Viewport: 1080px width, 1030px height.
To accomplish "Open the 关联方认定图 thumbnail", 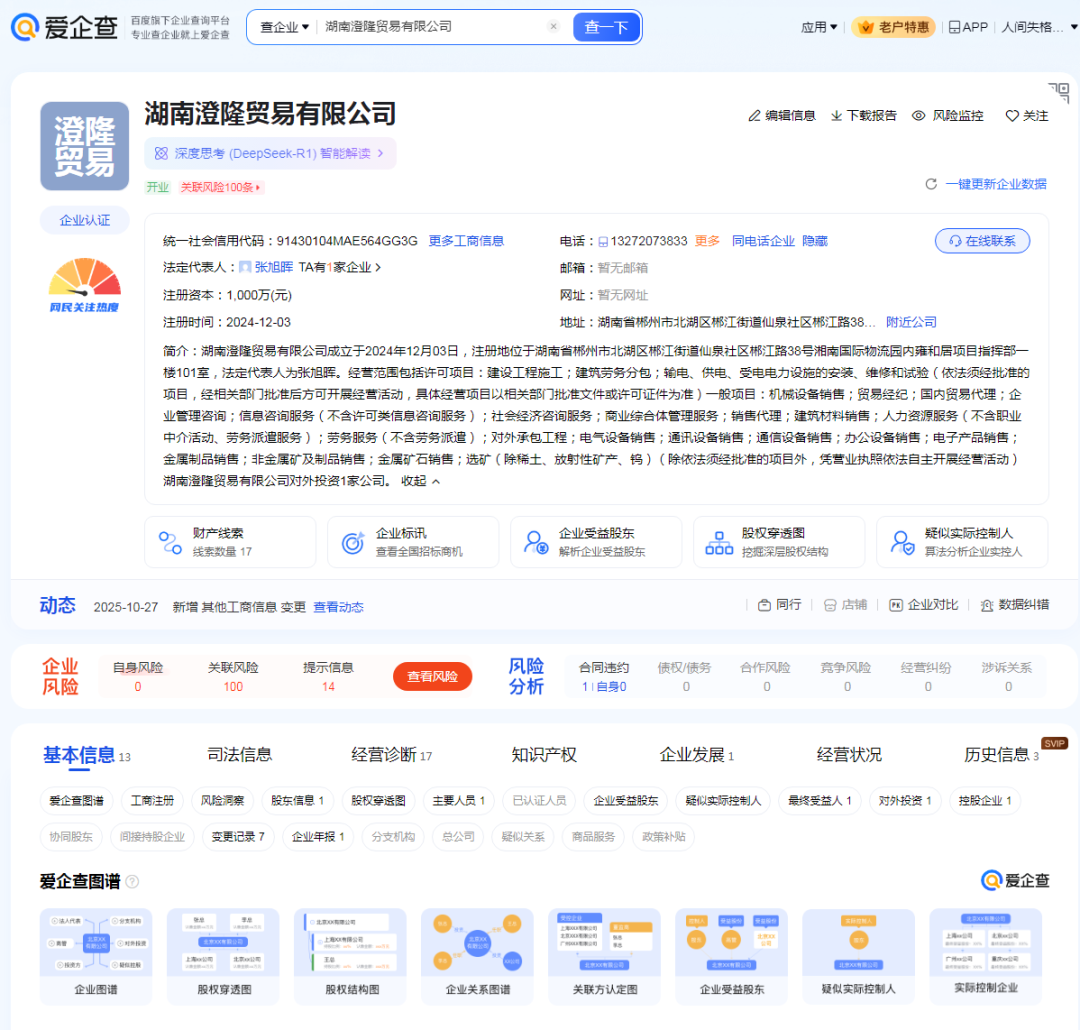I will tap(605, 956).
